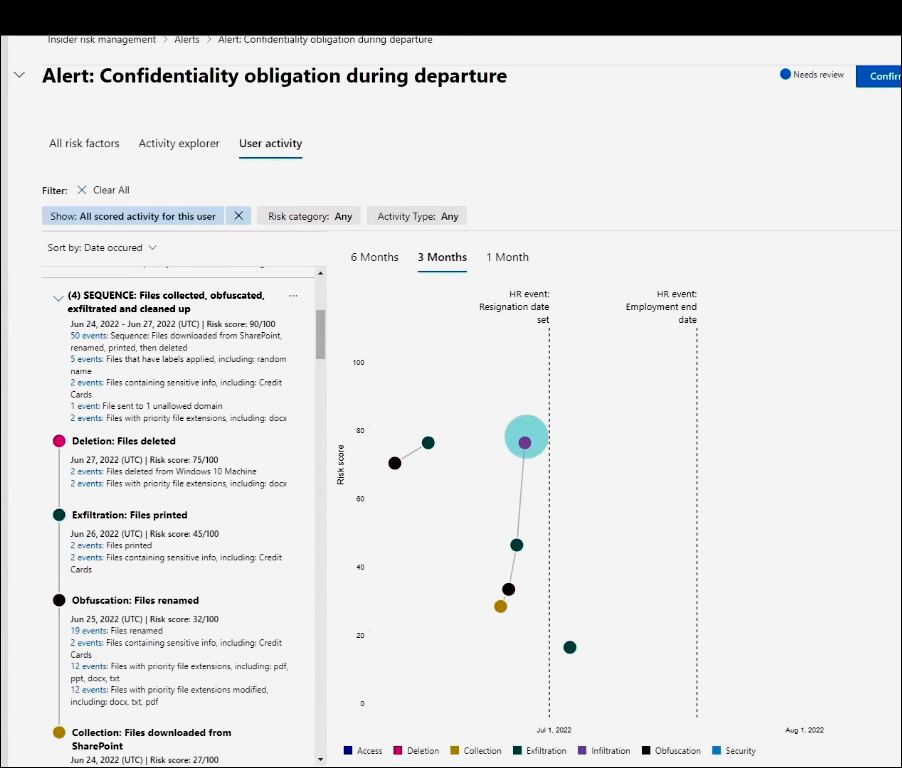The width and height of the screenshot is (902, 768).
Task: Show the 1 Month timeline range
Action: (507, 257)
